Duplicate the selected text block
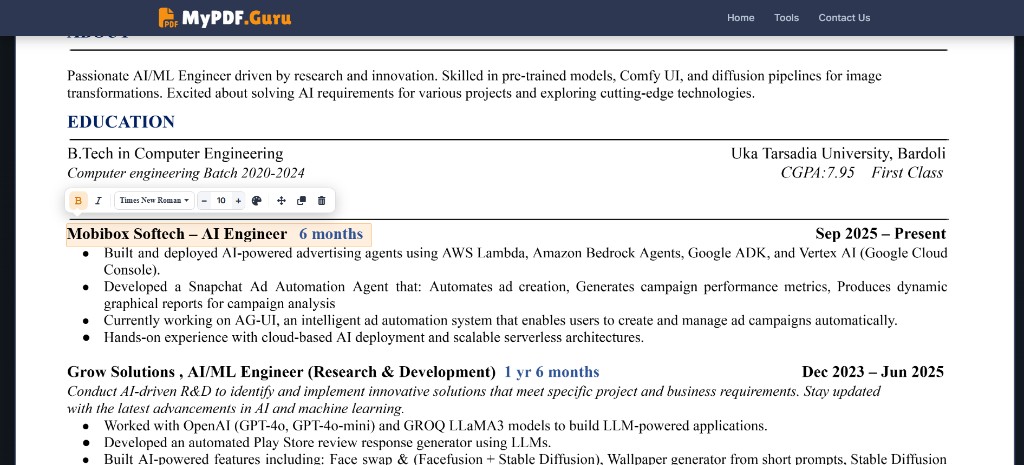Viewport: 1024px width, 465px height. pyautogui.click(x=301, y=200)
